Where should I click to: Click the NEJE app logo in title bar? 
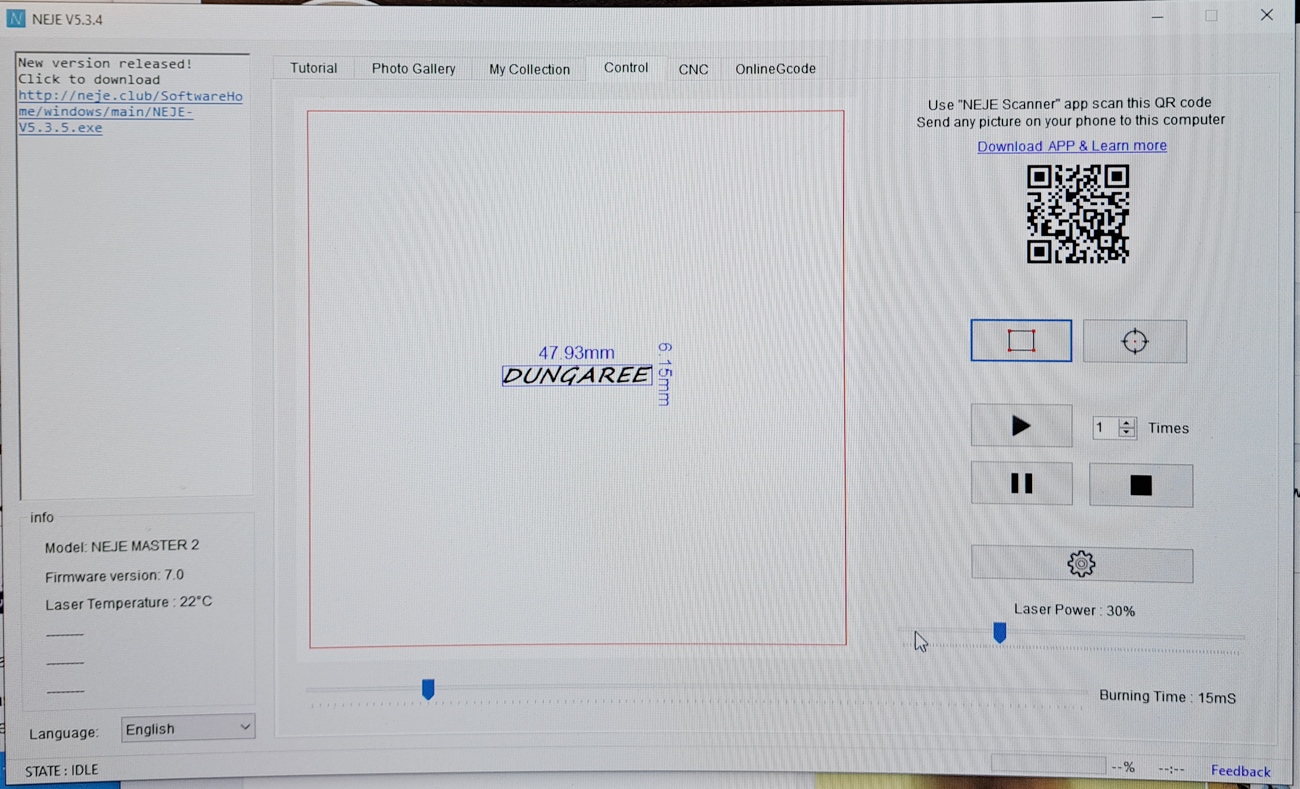pos(16,19)
